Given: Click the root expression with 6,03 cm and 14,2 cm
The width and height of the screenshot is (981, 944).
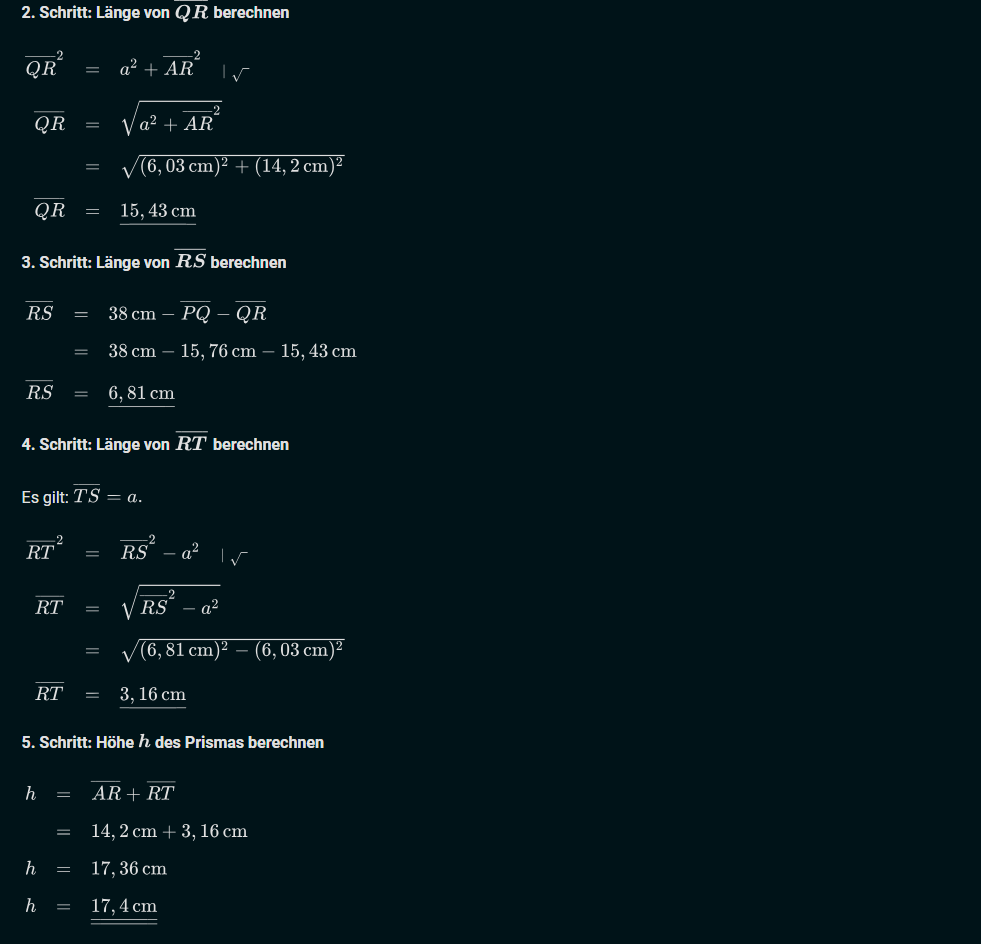Looking at the screenshot, I should pyautogui.click(x=232, y=167).
